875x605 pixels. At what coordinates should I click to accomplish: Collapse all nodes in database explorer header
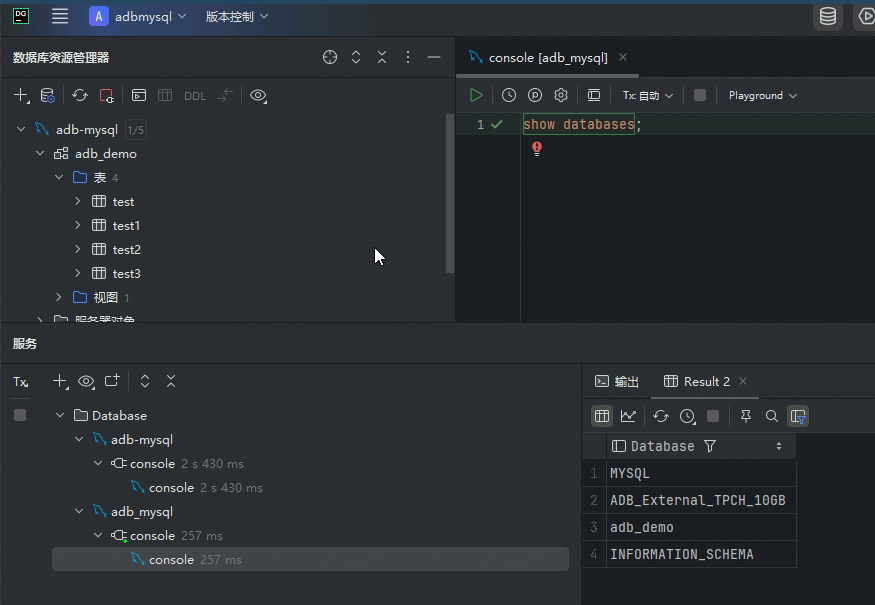(x=382, y=57)
